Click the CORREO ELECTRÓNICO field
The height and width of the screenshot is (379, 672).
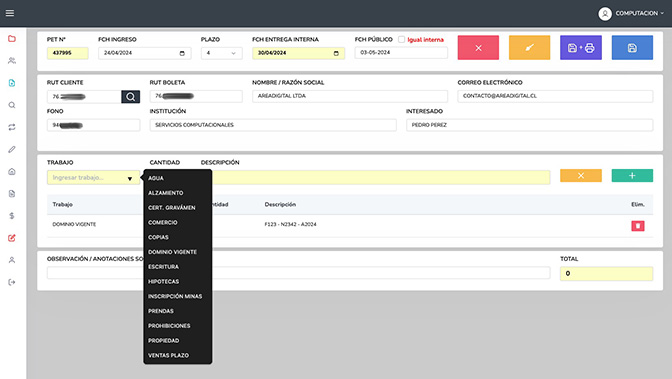(555, 96)
